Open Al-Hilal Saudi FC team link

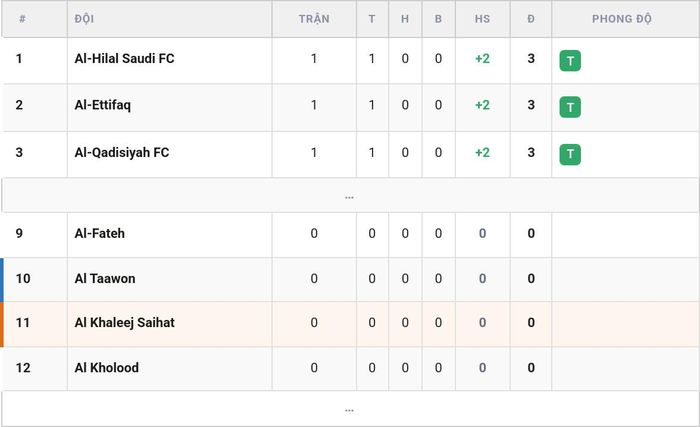pos(125,59)
